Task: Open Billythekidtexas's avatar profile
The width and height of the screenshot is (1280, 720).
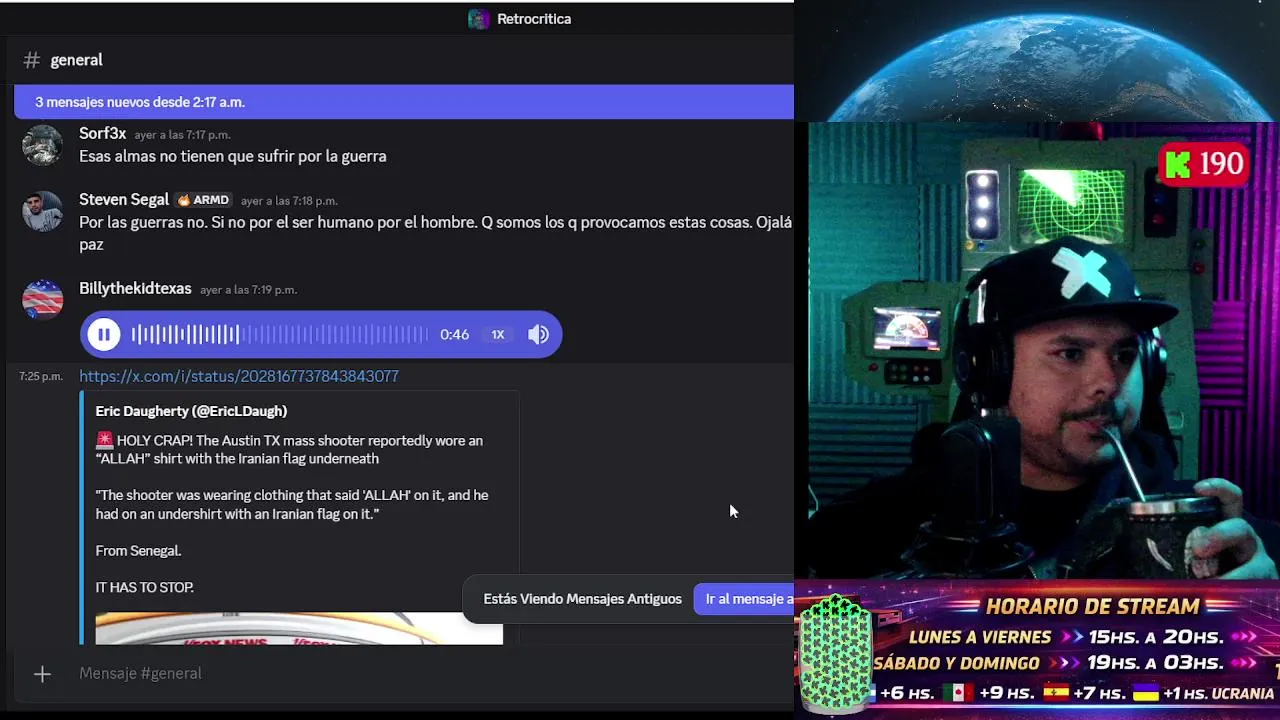Action: coord(42,300)
